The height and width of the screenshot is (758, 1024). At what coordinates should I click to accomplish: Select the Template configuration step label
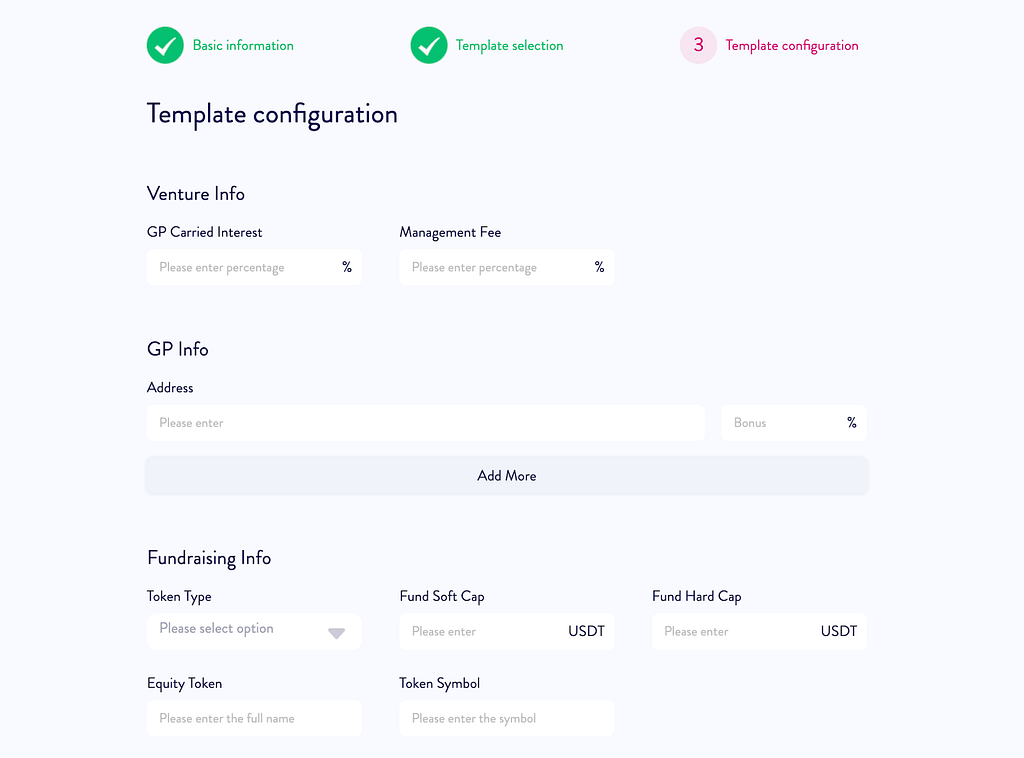[x=792, y=45]
